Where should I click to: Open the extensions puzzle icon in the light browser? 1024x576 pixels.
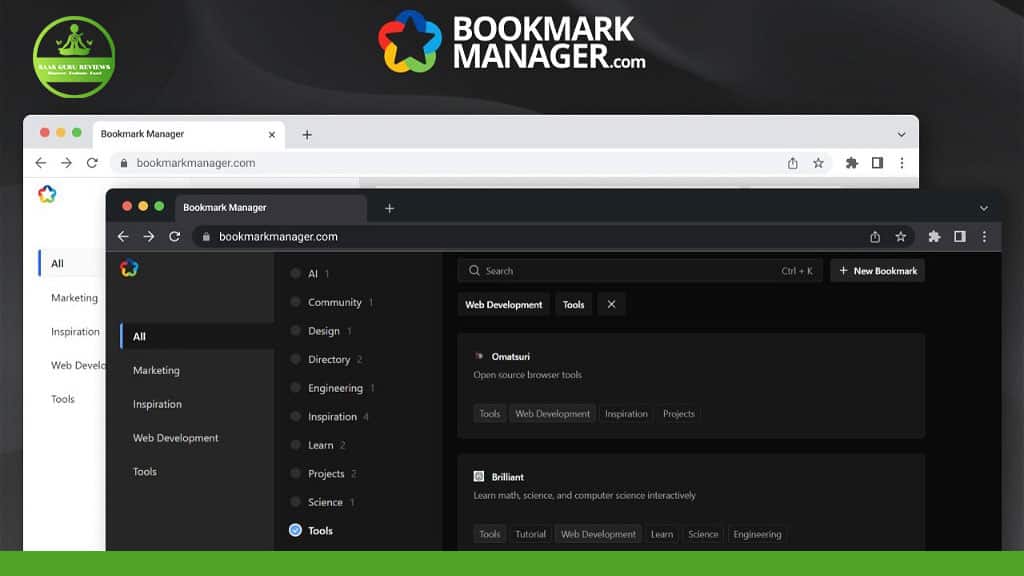tap(852, 163)
